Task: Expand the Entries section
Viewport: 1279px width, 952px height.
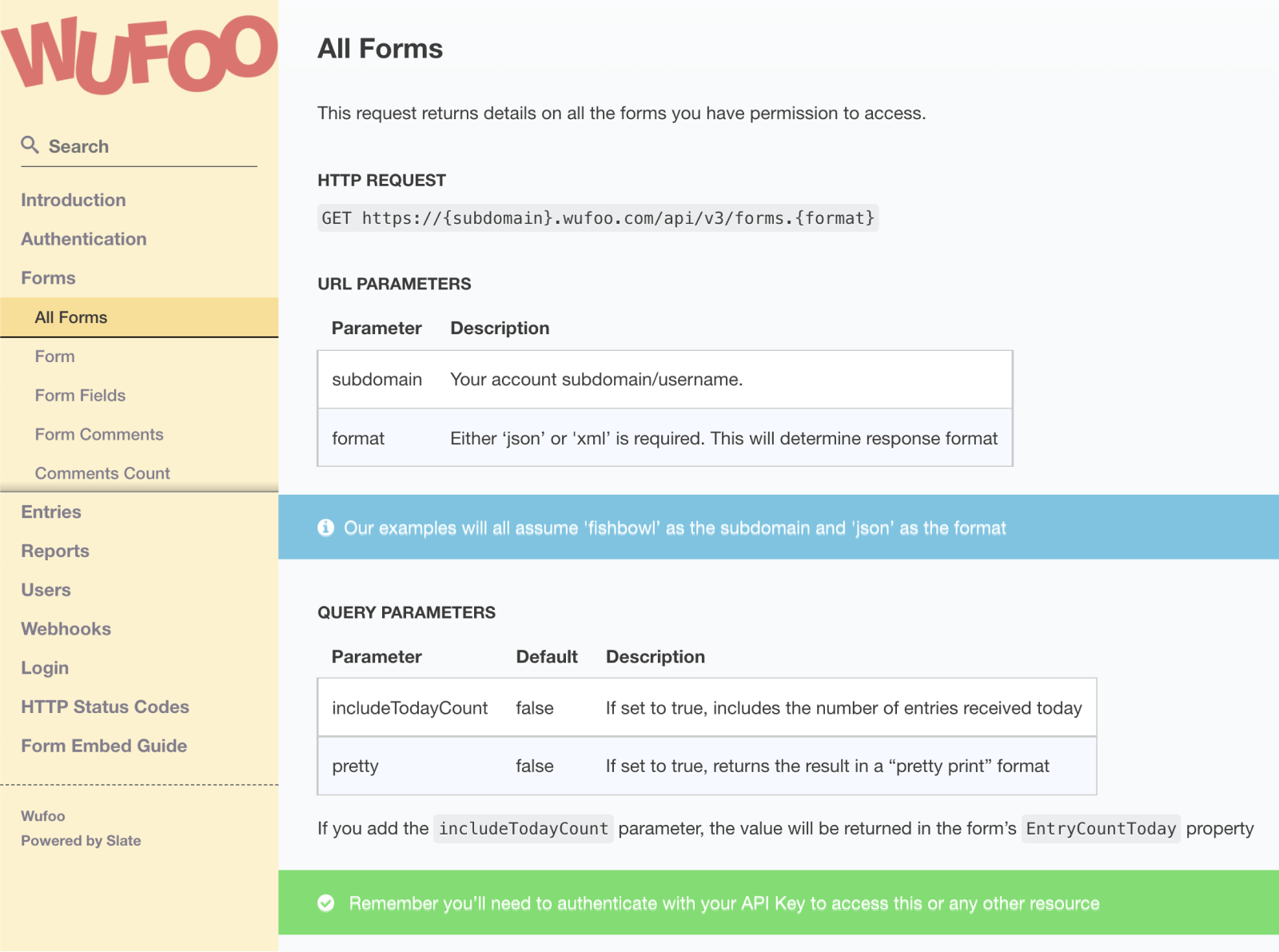Action: pos(51,512)
